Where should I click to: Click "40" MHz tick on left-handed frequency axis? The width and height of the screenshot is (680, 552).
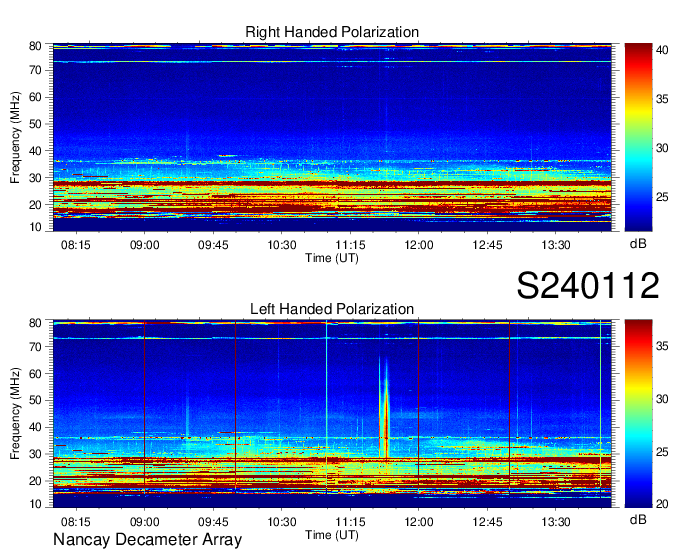[35, 427]
